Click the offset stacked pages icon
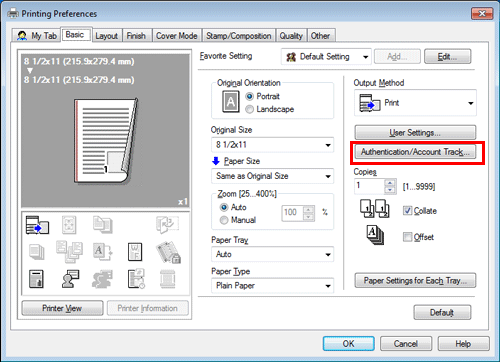 (375, 235)
